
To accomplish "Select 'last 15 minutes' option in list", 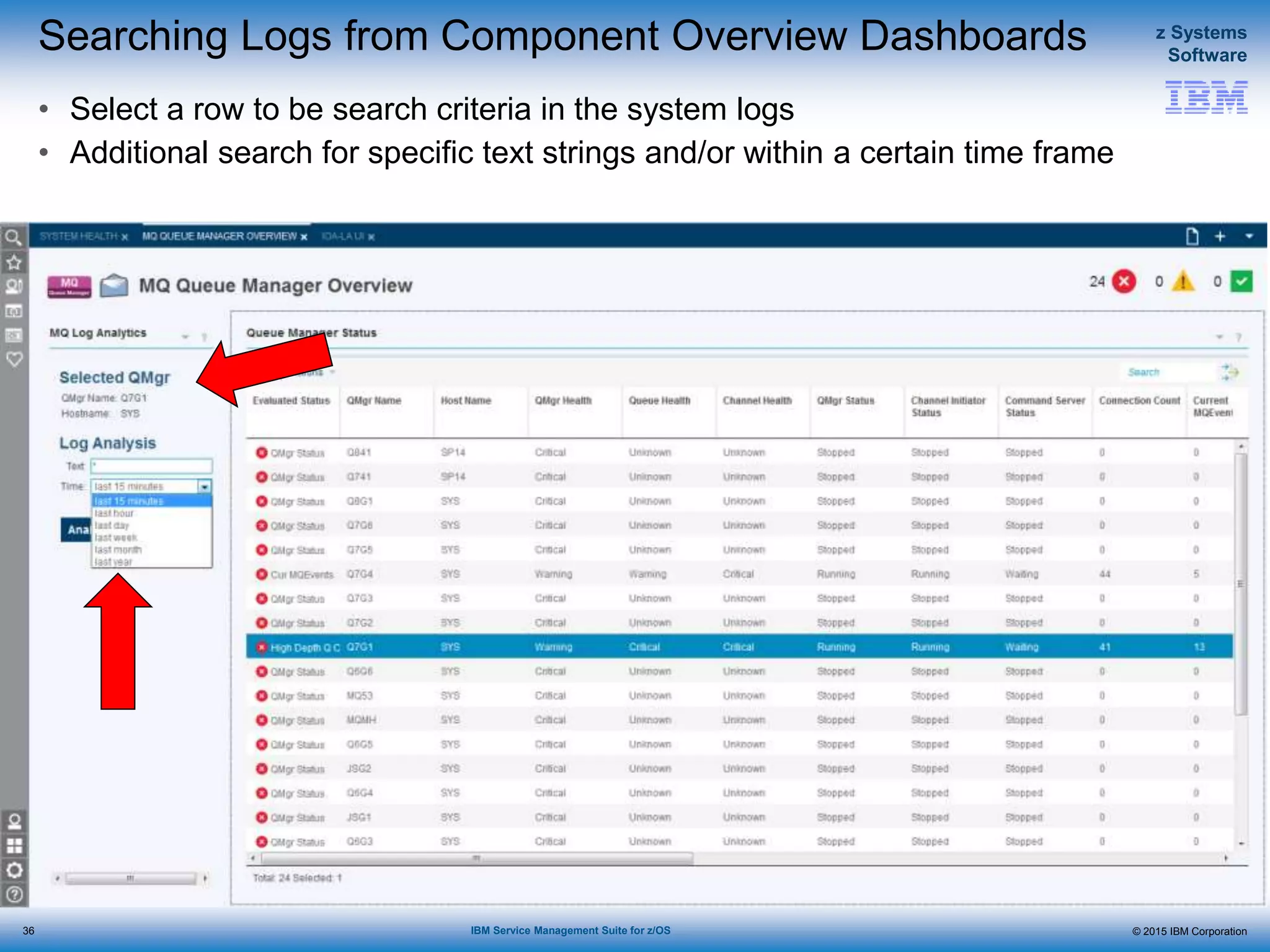I will pos(151,501).
